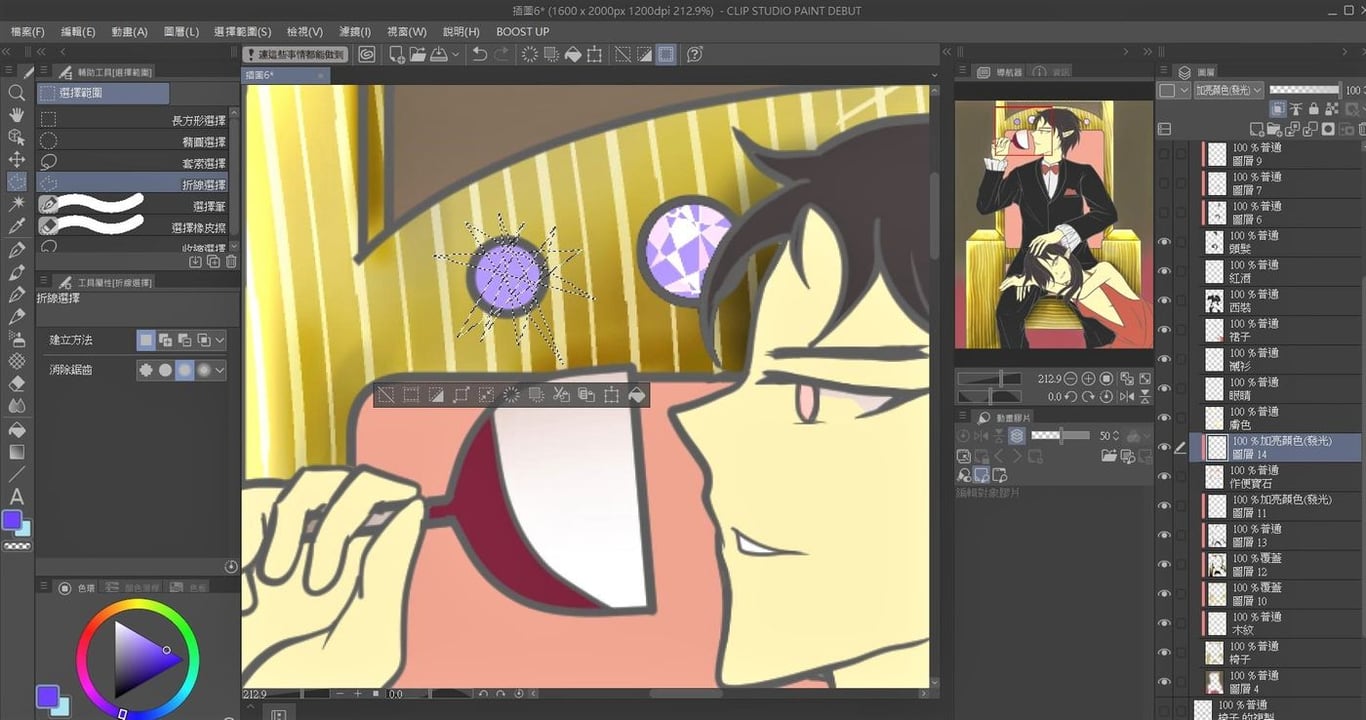Click the 連這些事情都能做到 button
Image resolution: width=1366 pixels, height=720 pixels.
coord(297,54)
